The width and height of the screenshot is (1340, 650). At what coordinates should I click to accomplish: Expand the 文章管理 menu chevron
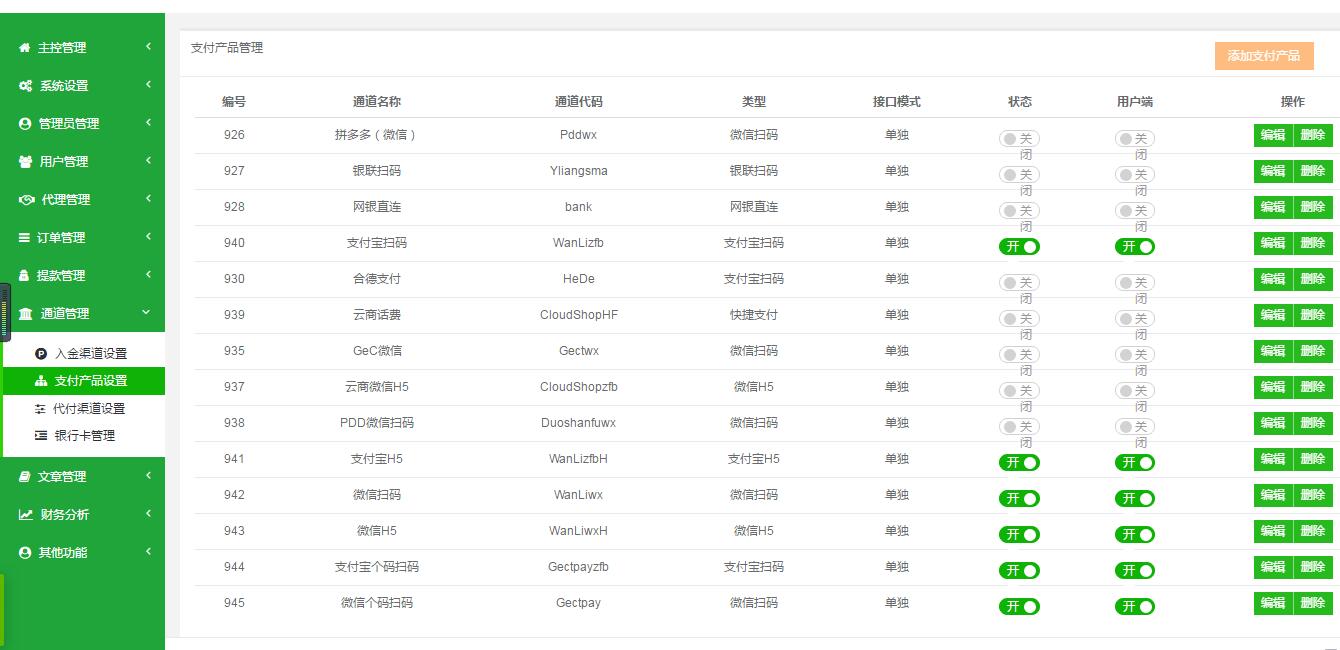pos(148,476)
